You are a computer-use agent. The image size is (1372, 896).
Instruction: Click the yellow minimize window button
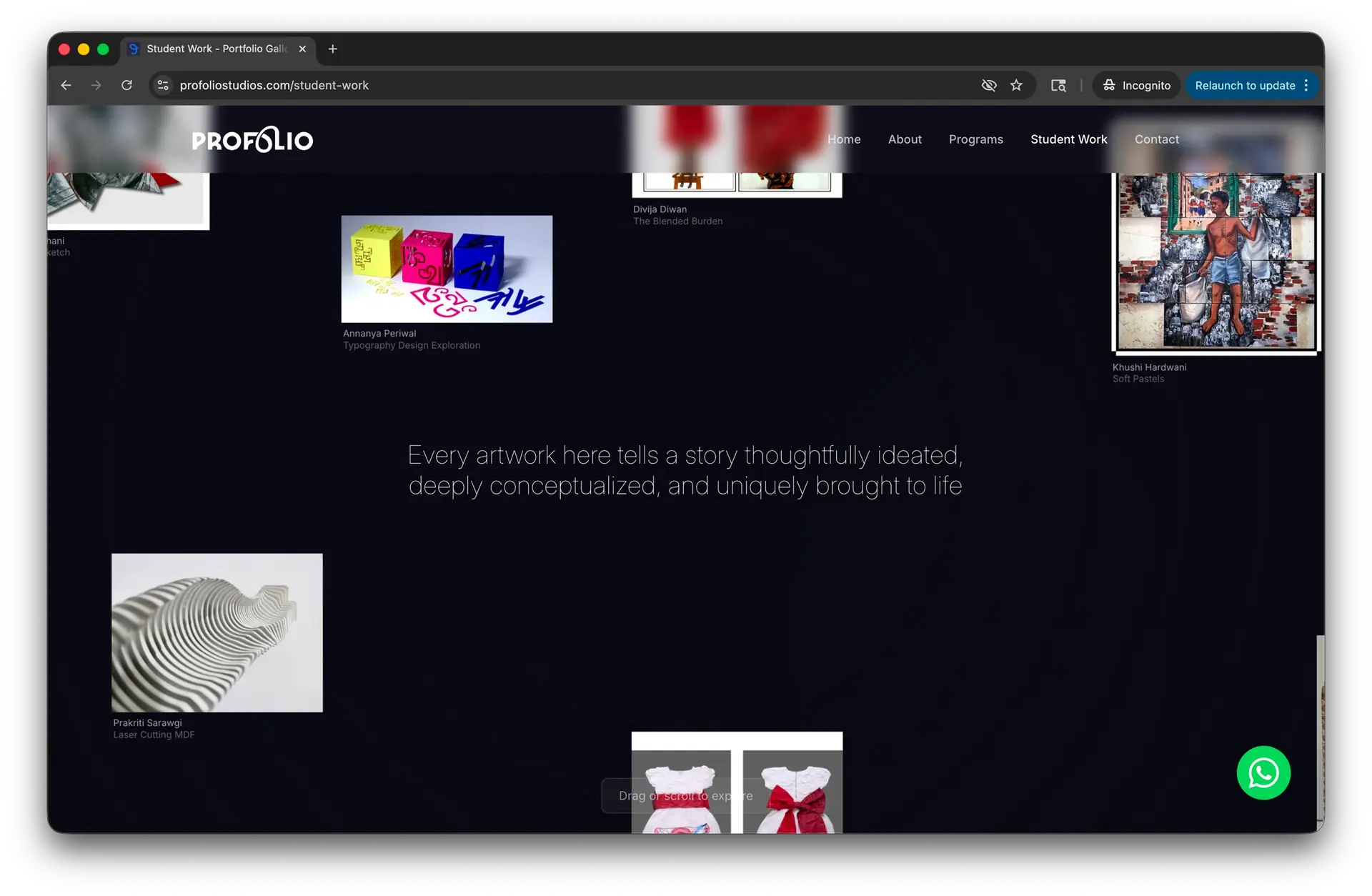[84, 49]
